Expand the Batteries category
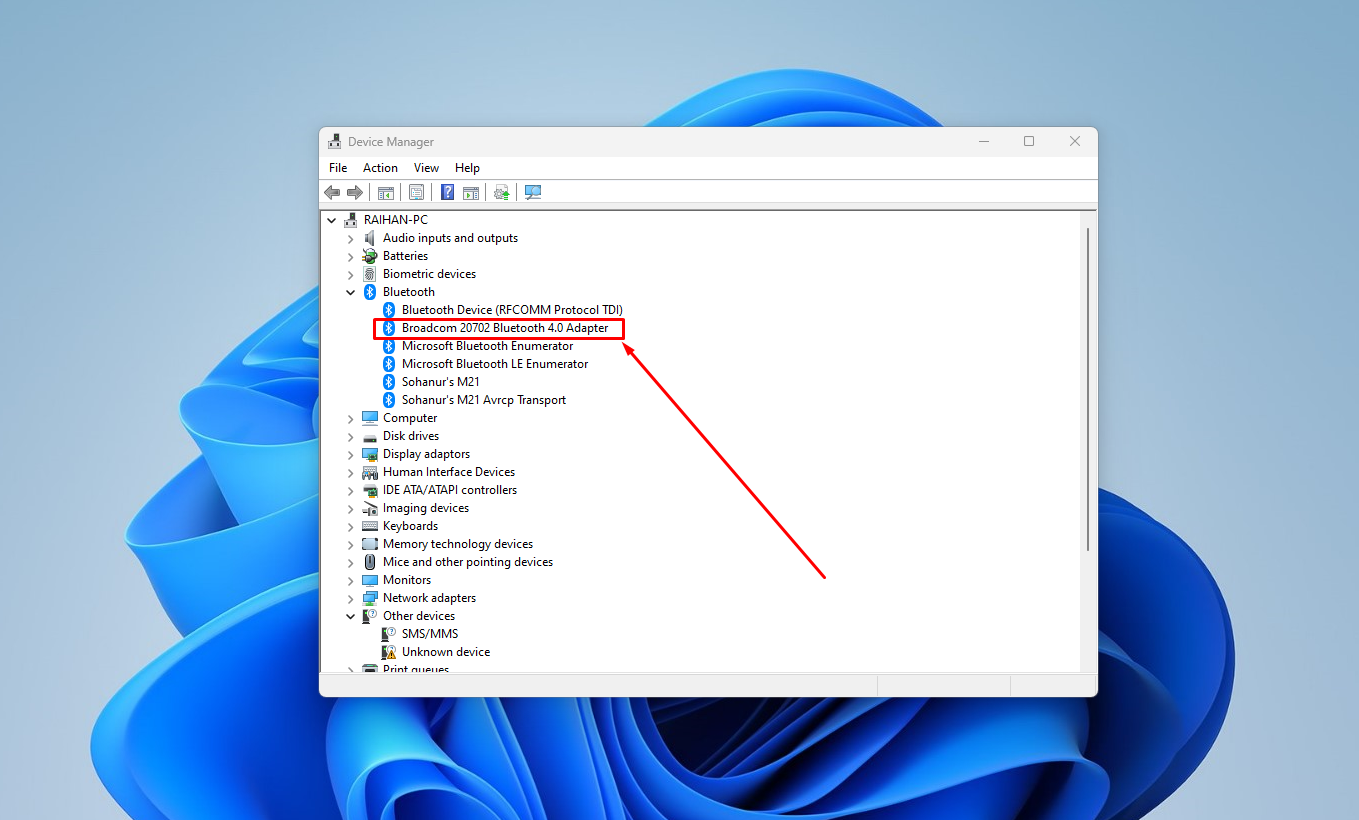 point(350,256)
